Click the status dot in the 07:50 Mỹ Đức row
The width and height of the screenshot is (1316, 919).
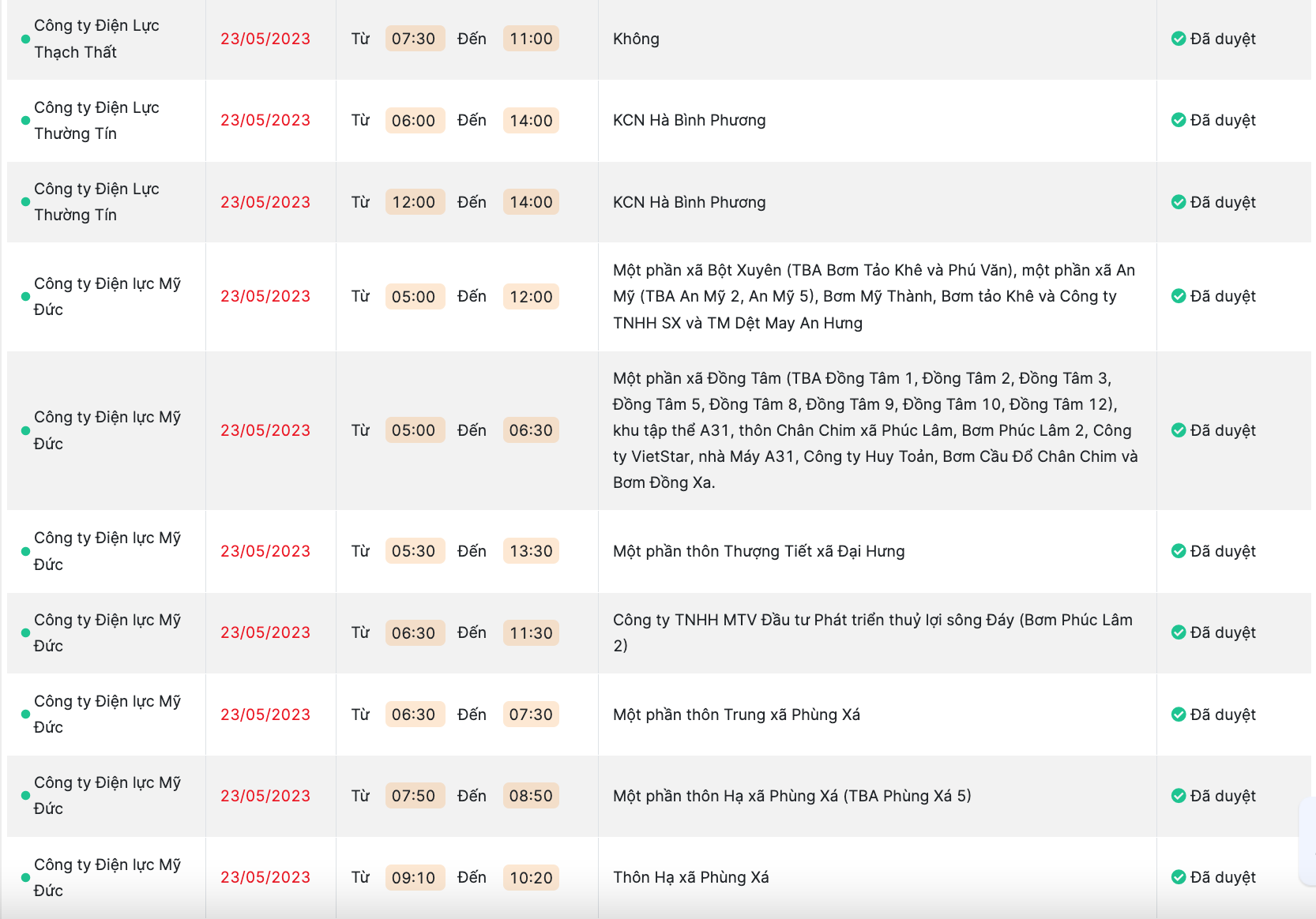tap(25, 796)
